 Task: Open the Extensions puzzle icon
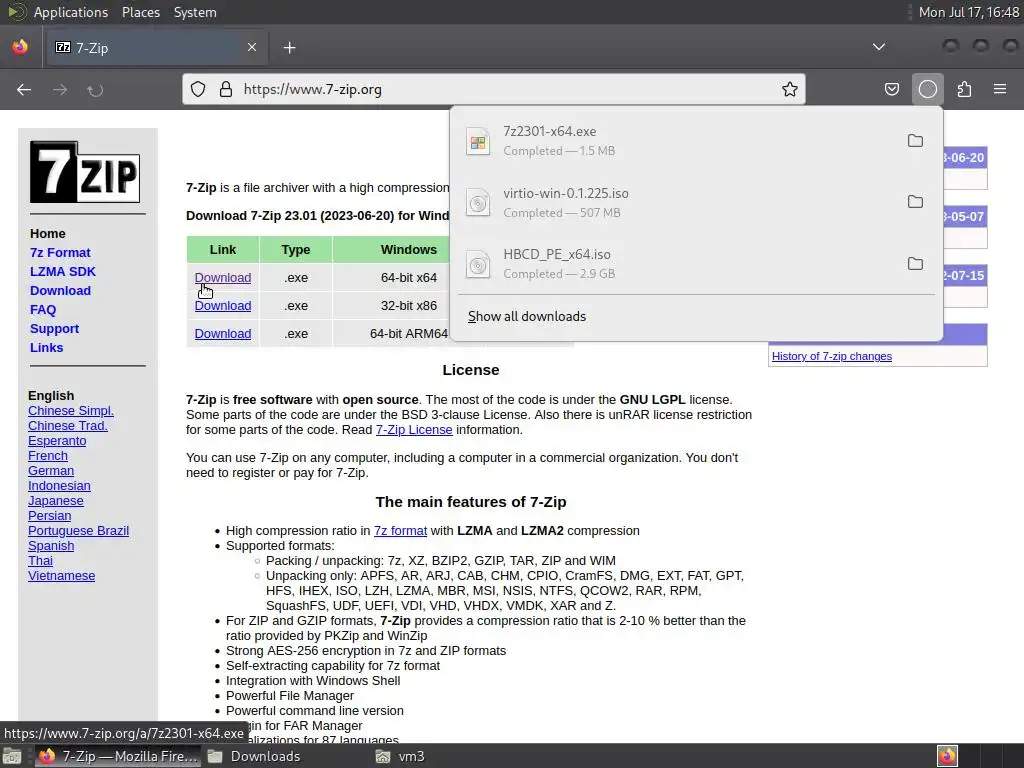tap(964, 89)
